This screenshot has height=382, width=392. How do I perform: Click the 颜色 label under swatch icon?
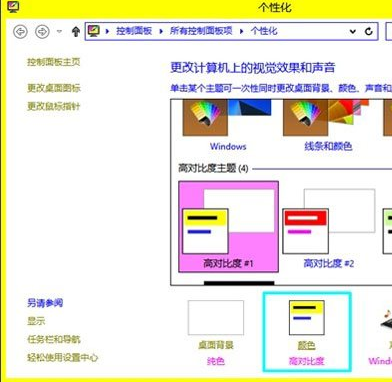306,345
